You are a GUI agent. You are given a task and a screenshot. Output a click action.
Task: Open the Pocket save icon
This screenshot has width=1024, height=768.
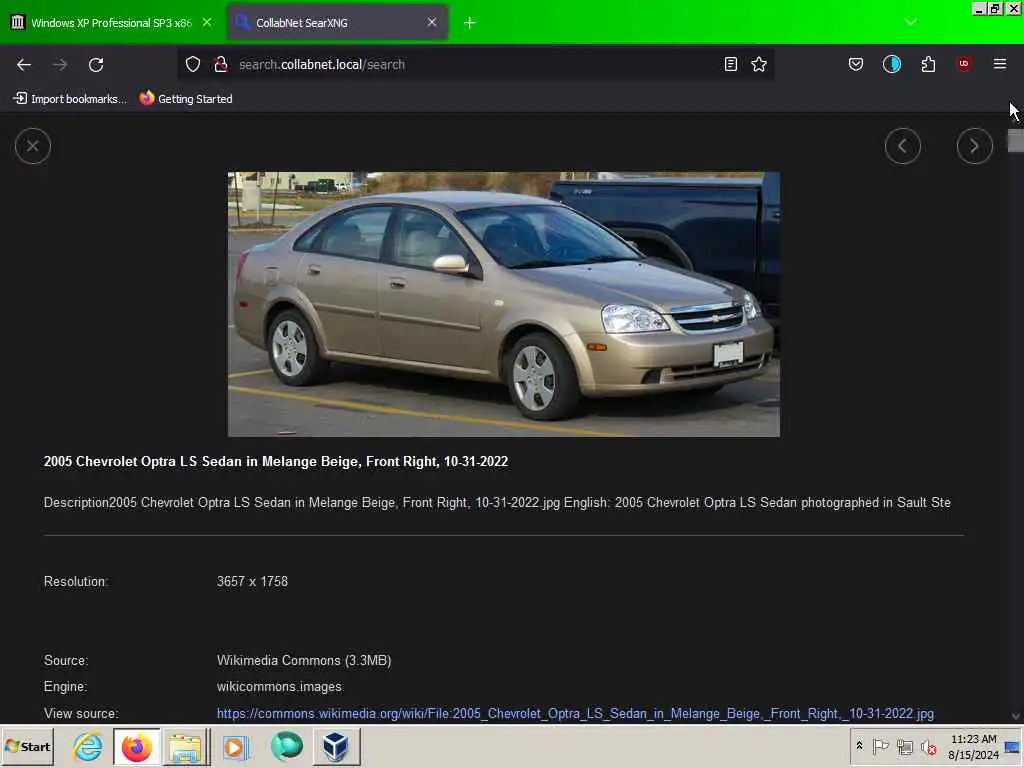(856, 64)
